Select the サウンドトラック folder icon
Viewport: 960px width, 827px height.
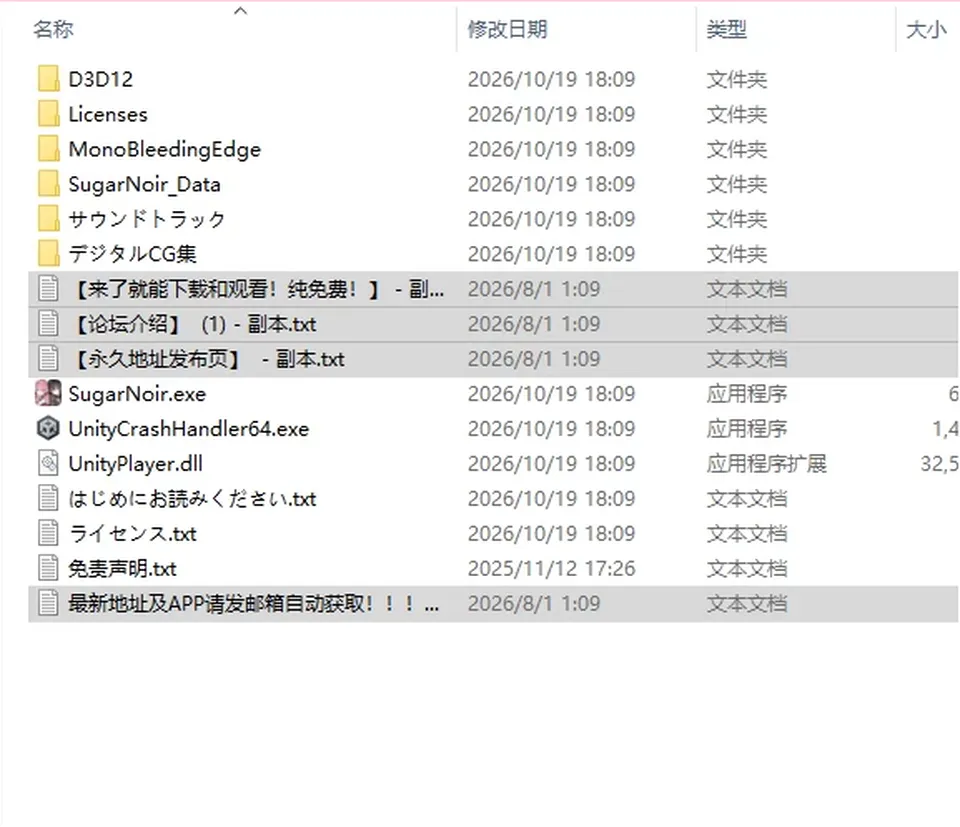tap(48, 219)
